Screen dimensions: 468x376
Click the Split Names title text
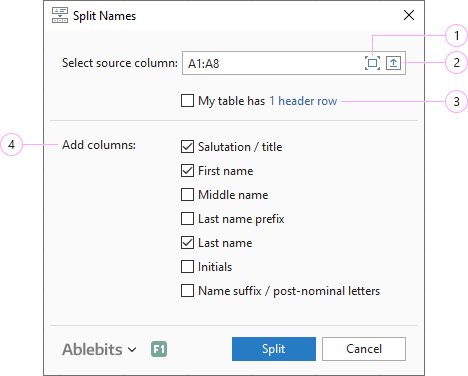104,16
